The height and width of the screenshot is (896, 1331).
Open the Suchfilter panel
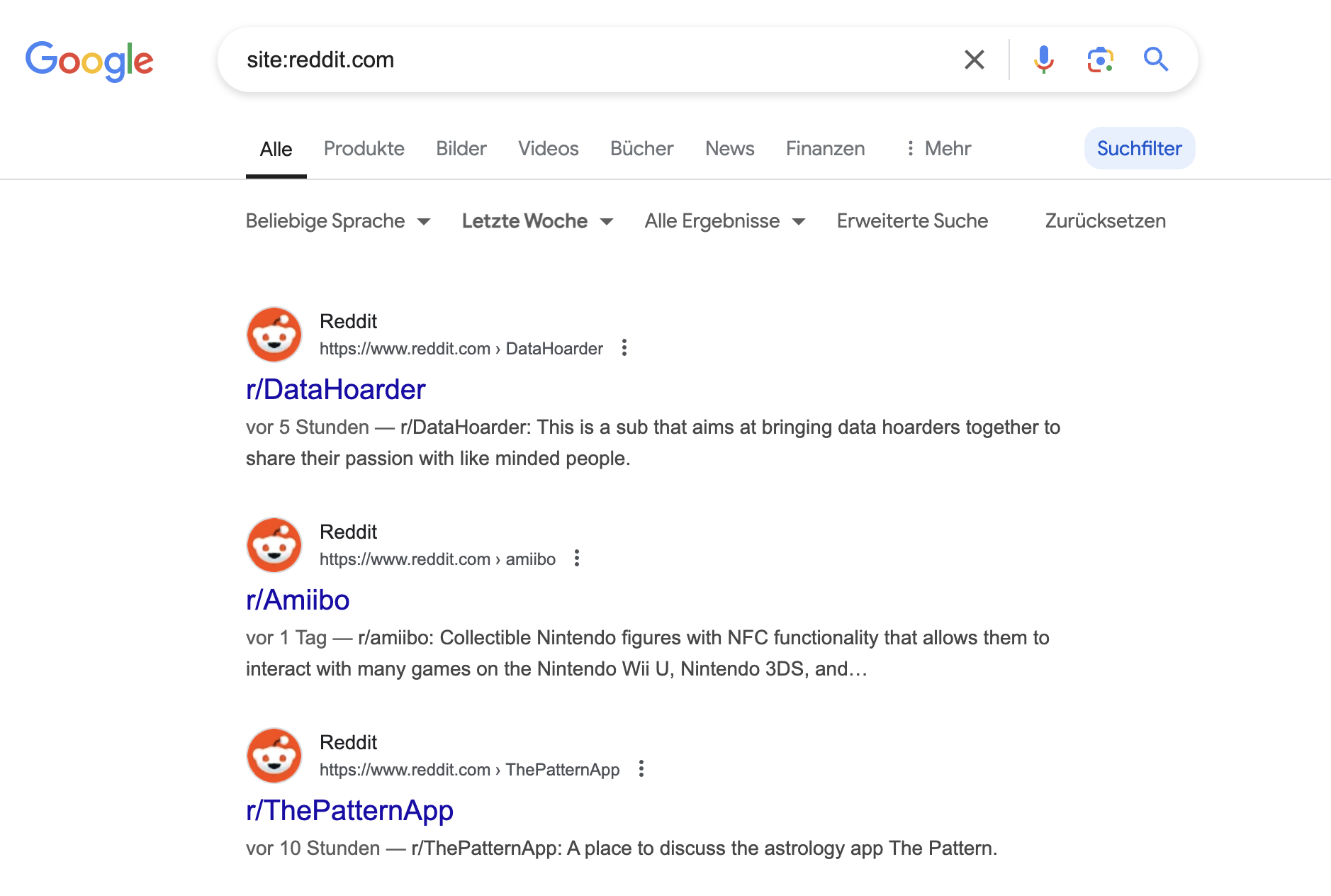1138,148
